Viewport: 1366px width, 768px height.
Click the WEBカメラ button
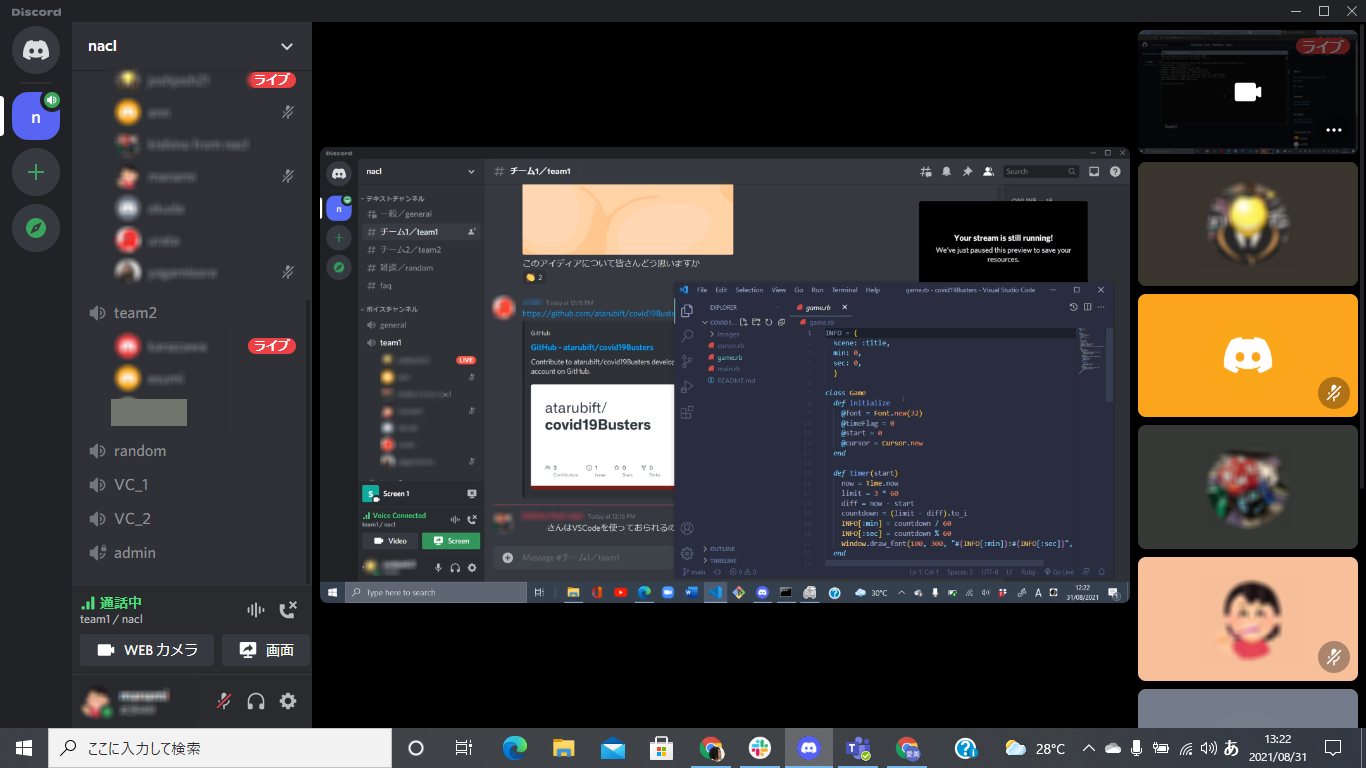147,650
